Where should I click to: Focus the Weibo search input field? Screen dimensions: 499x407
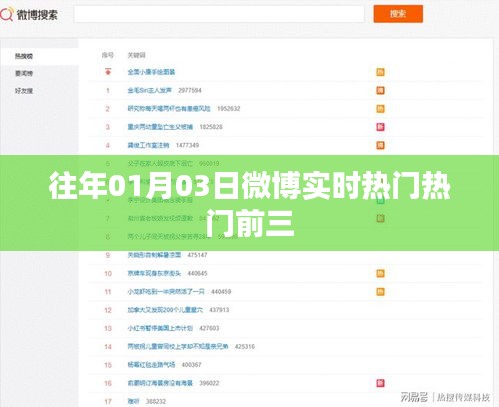[x=219, y=14]
